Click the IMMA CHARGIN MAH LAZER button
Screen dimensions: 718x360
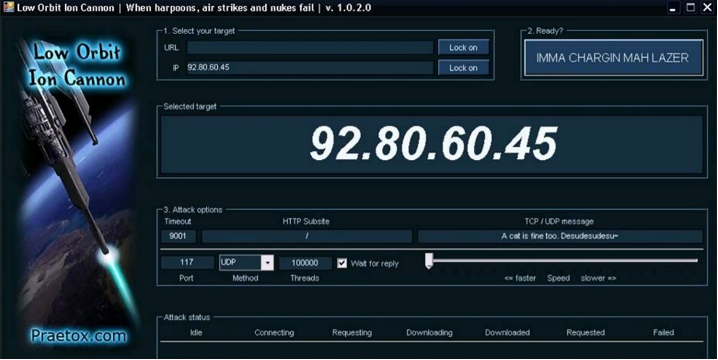pos(613,58)
